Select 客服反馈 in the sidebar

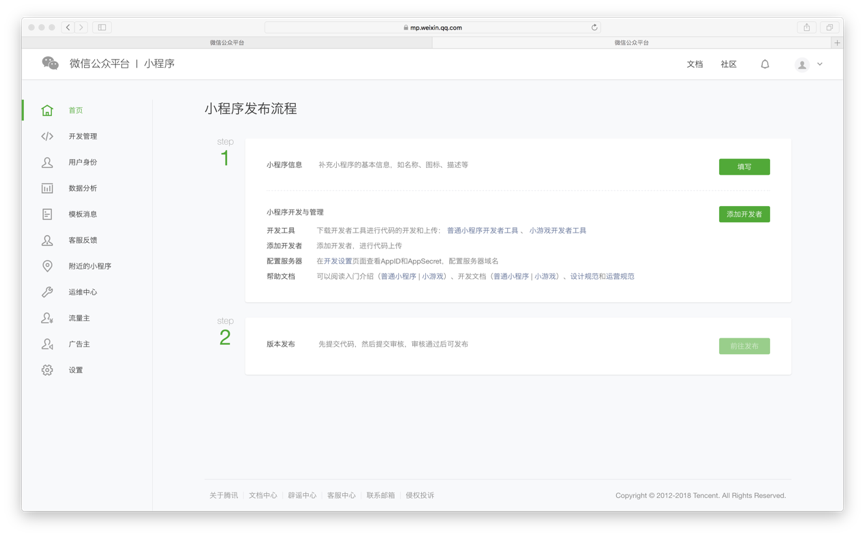point(83,240)
